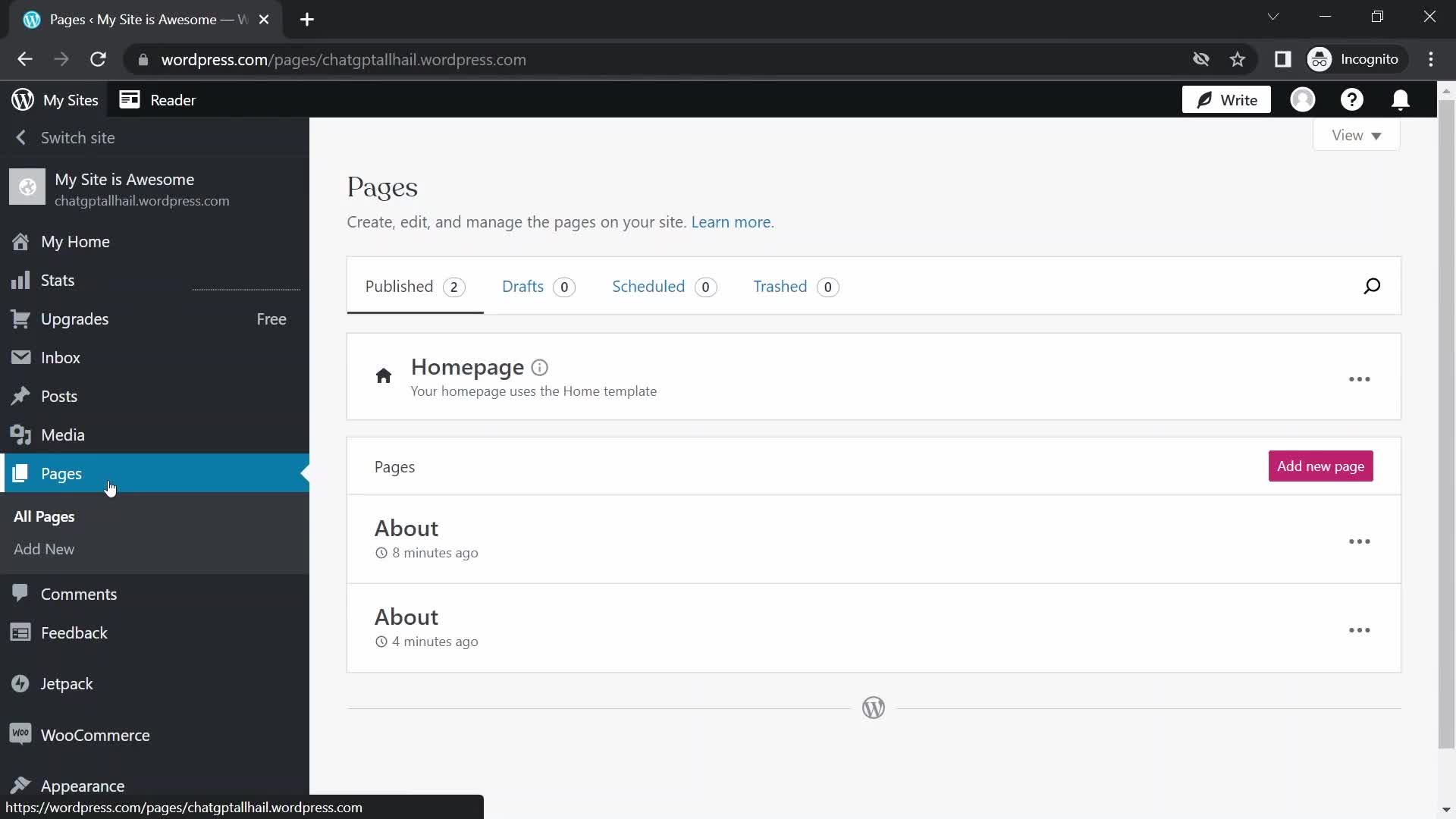Toggle the View button top right
This screenshot has width=1456, height=819.
point(1356,135)
